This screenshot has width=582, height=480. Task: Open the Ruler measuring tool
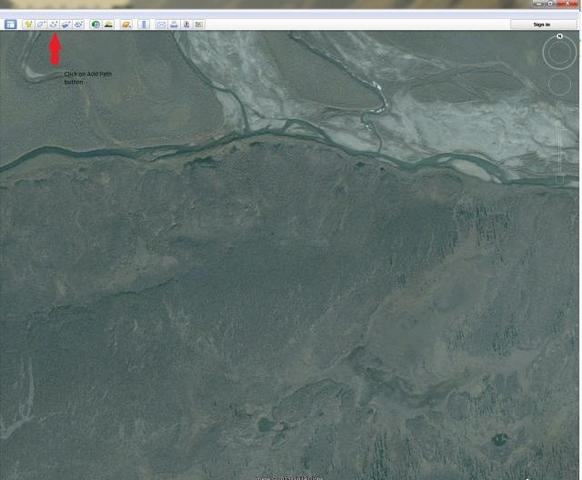click(x=144, y=25)
